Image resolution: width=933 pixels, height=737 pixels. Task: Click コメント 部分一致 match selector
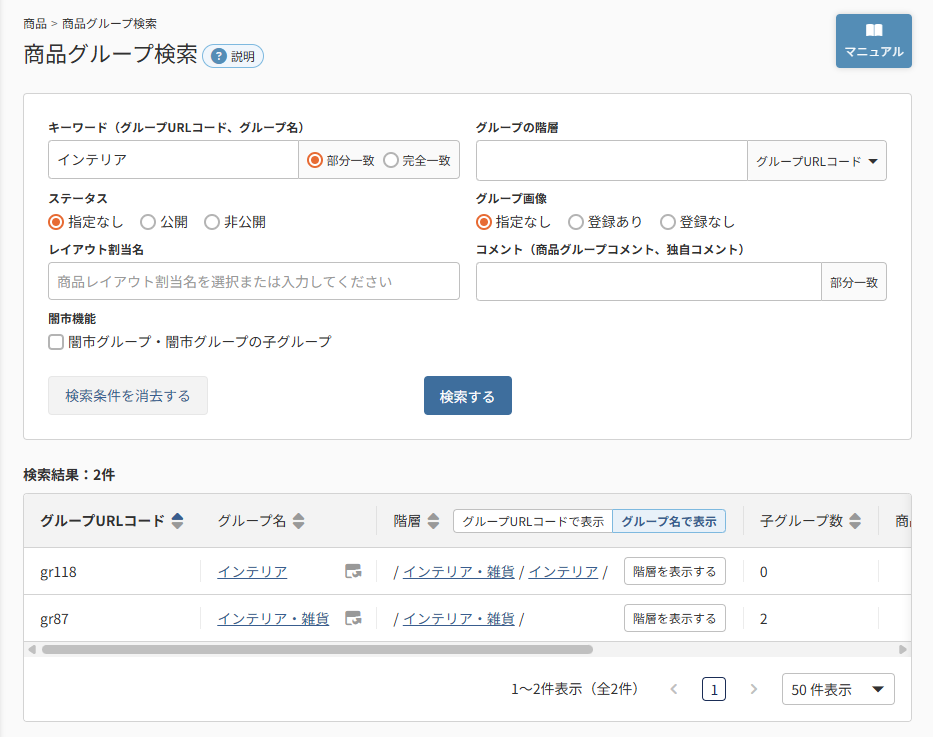(x=854, y=282)
